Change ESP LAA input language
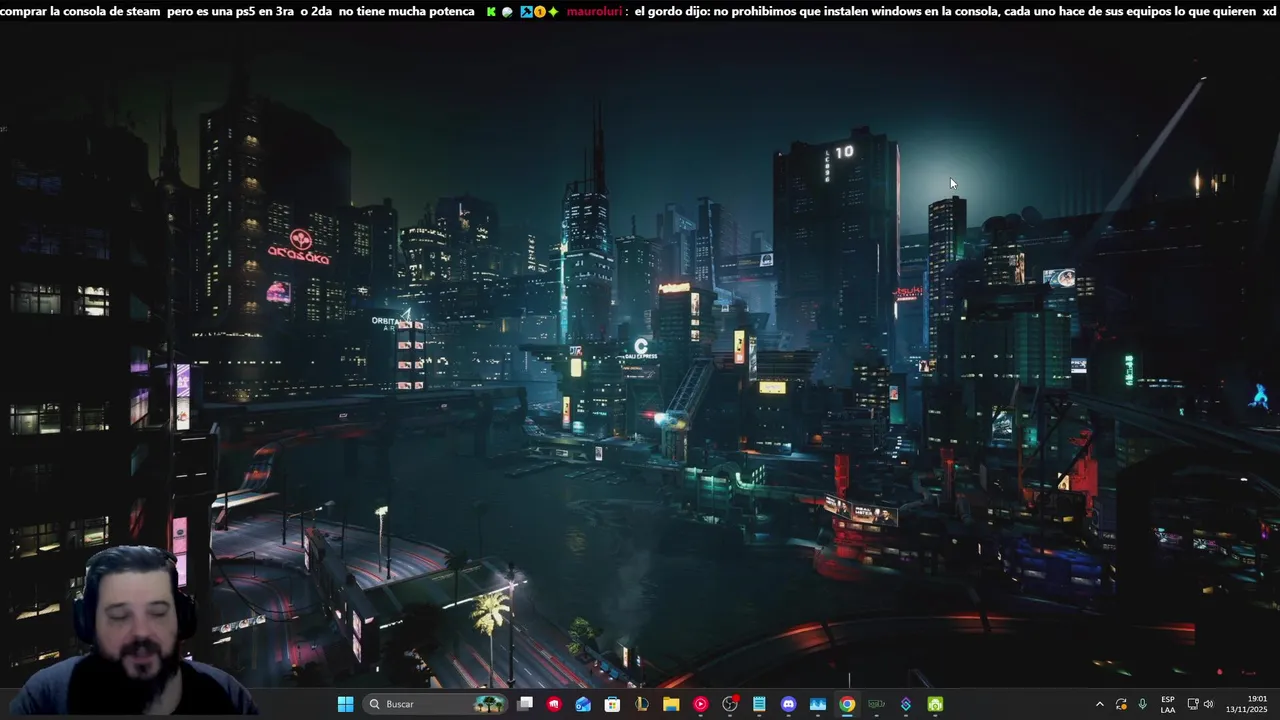1280x720 pixels. (1168, 704)
